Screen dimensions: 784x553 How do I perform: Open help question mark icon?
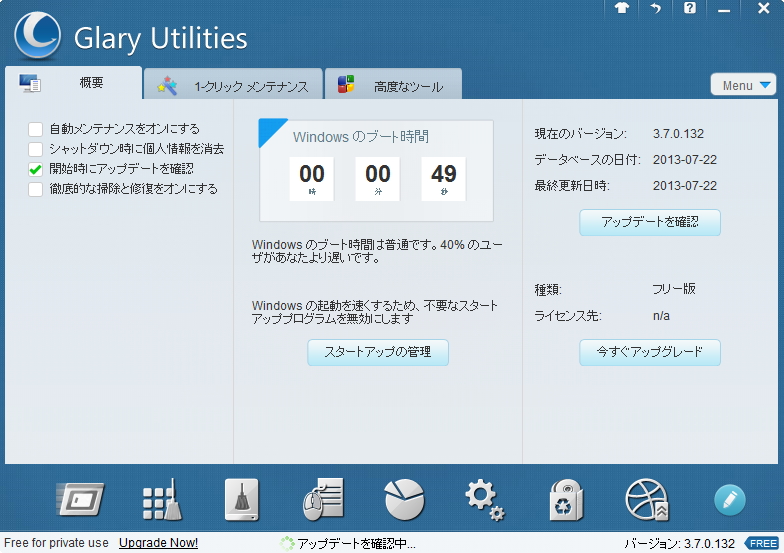pyautogui.click(x=690, y=8)
